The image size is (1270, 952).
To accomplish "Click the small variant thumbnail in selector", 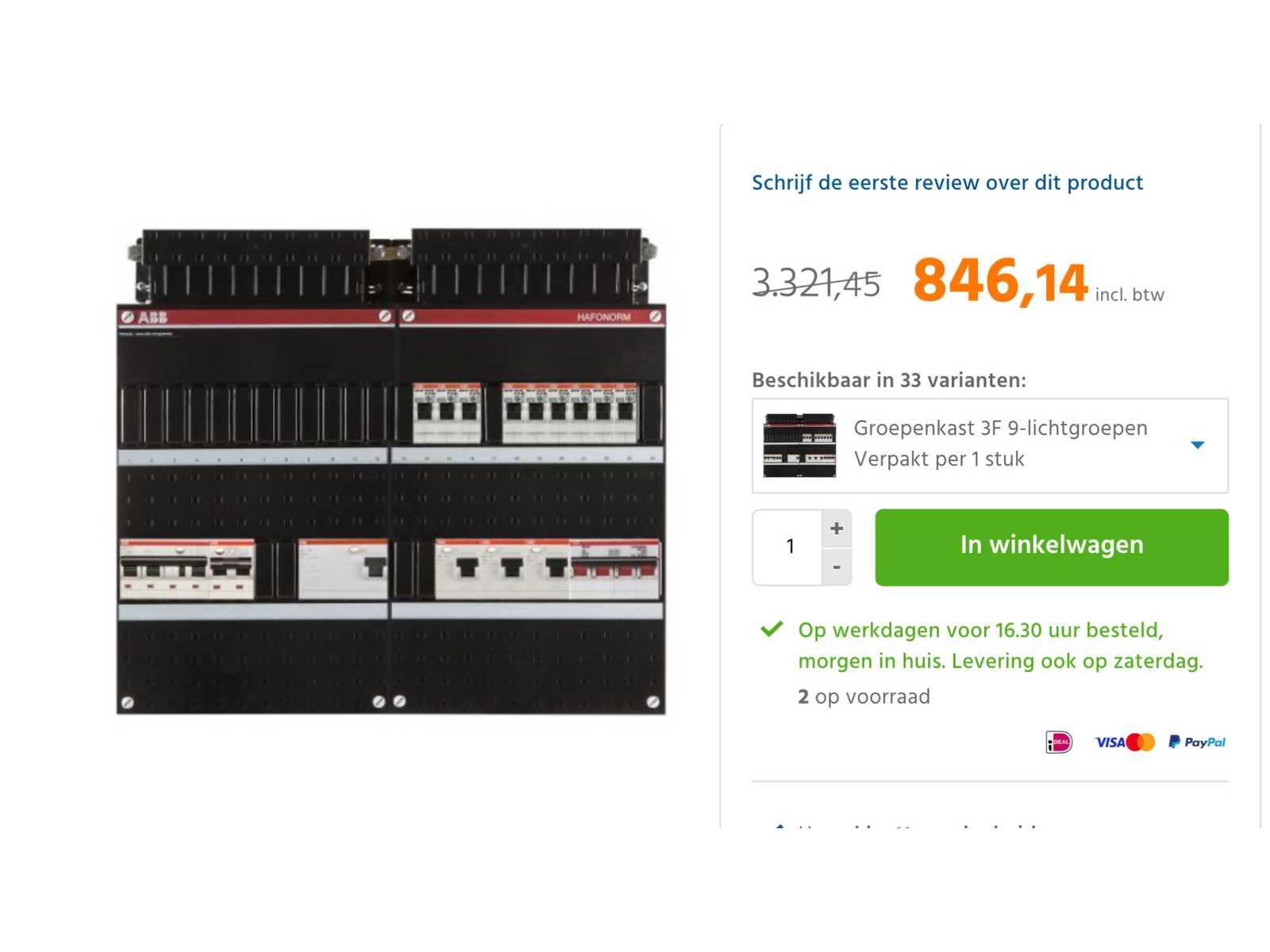I will click(x=799, y=445).
